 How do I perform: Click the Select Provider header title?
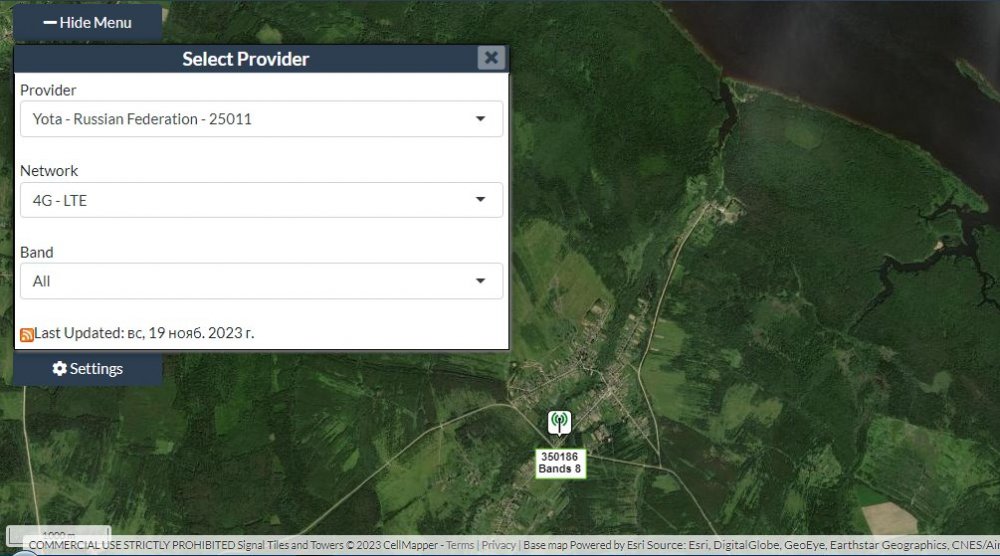pos(245,59)
